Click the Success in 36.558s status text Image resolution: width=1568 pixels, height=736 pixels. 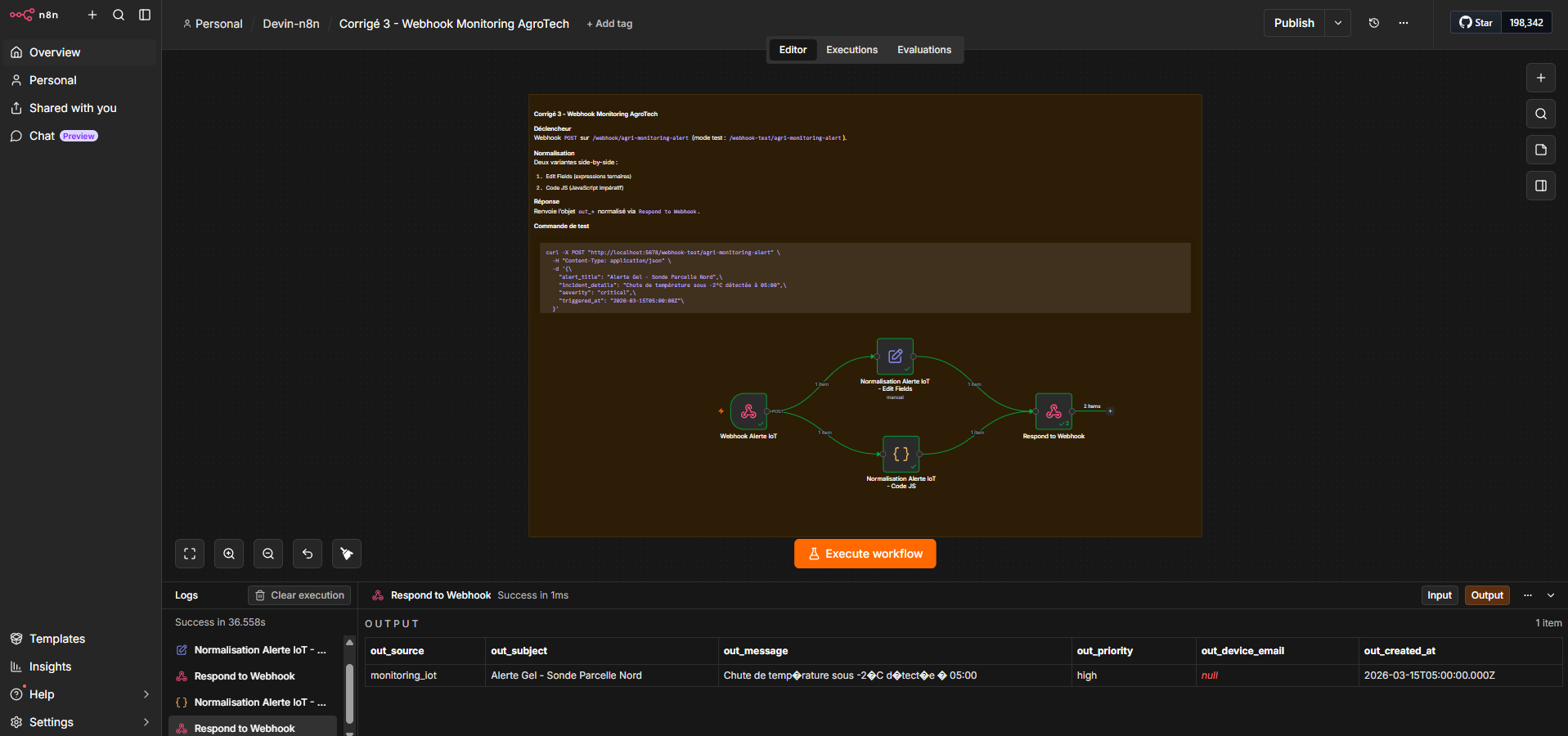[x=220, y=622]
